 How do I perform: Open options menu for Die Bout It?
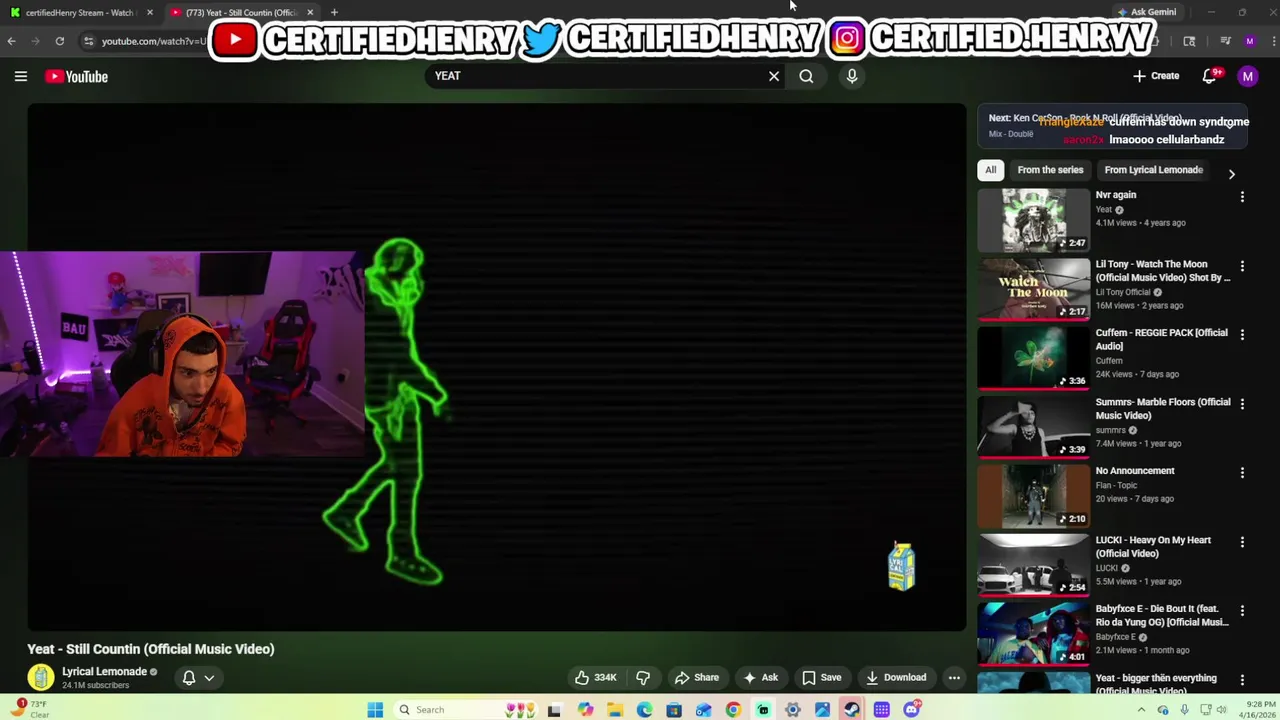pyautogui.click(x=1242, y=611)
